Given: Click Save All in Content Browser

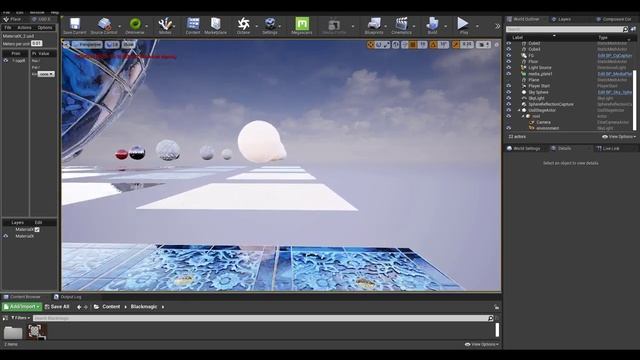Looking at the screenshot, I should click(57, 307).
